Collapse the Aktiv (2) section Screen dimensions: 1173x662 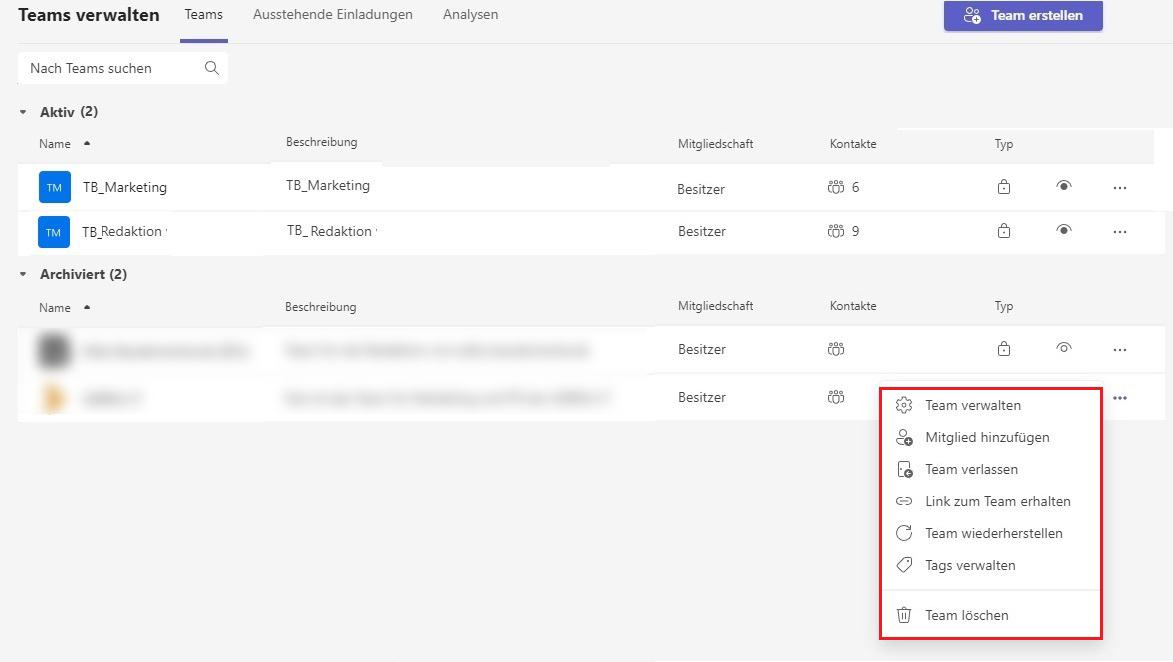click(x=23, y=112)
